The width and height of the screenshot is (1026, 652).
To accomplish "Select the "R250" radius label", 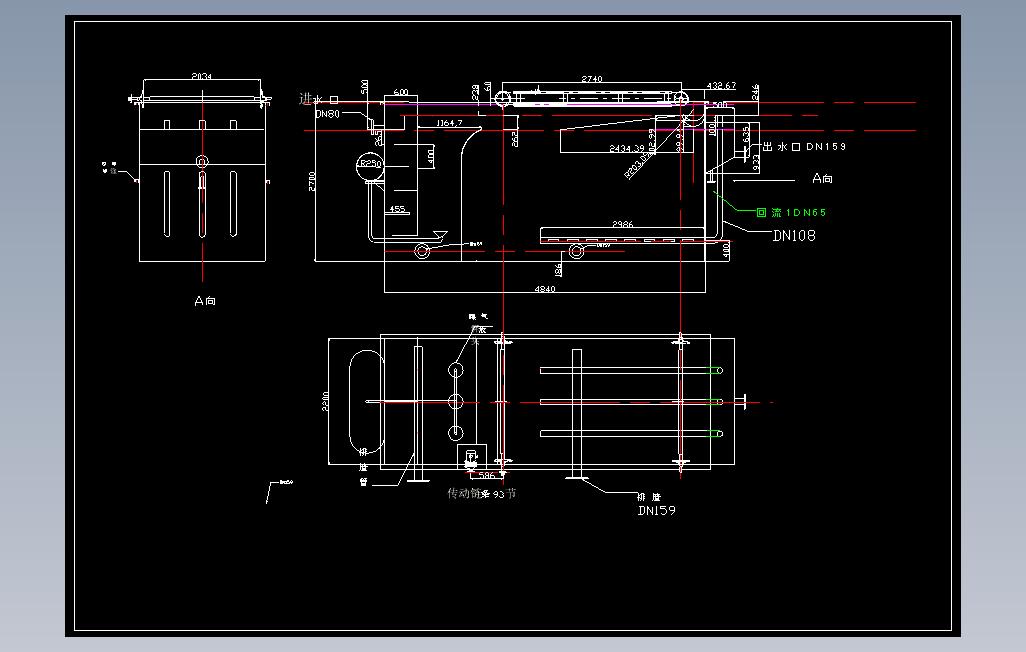I will [370, 164].
